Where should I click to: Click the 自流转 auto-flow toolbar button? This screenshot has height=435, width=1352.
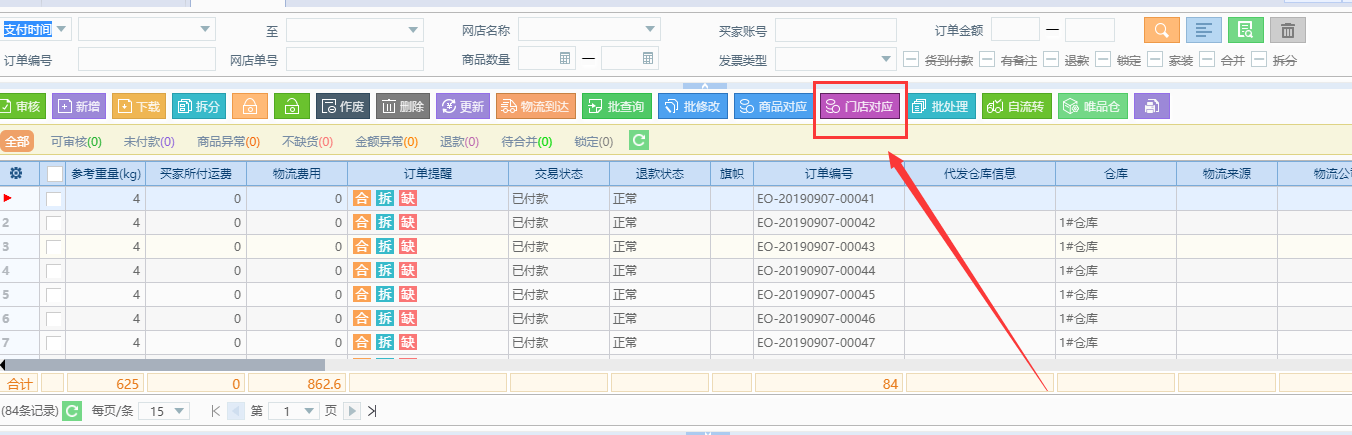point(1017,106)
